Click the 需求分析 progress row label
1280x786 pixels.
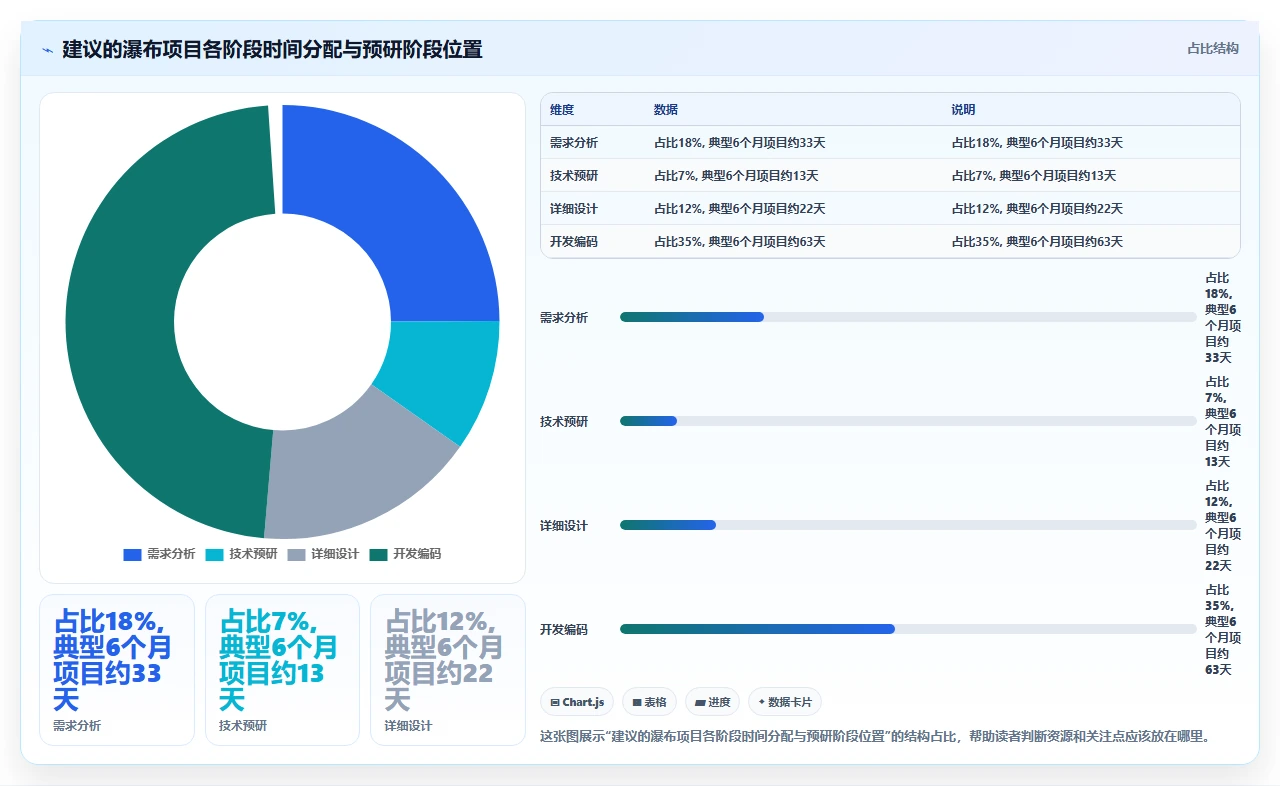[x=564, y=318]
